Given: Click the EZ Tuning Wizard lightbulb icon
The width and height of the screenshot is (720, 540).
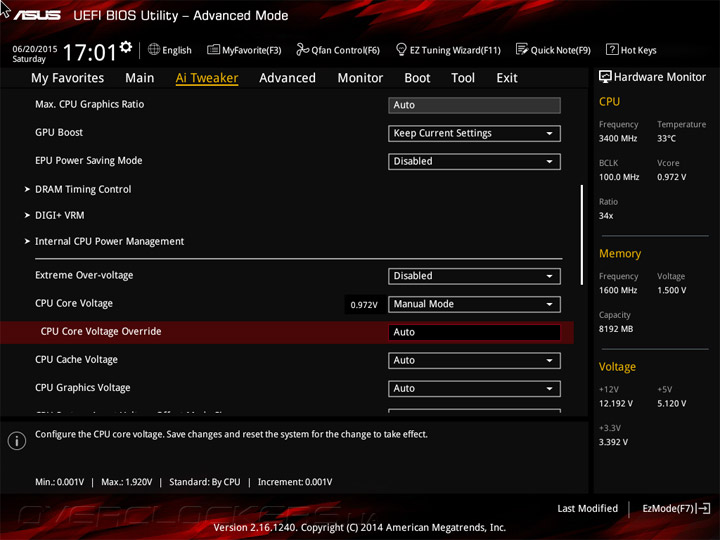Looking at the screenshot, I should 401,49.
